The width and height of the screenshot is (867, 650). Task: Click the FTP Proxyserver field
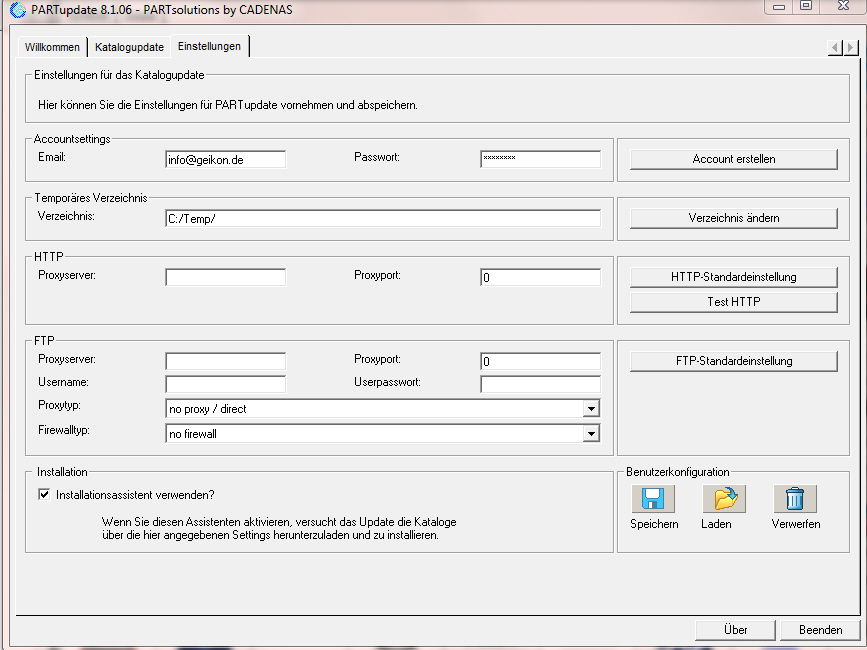coord(226,361)
